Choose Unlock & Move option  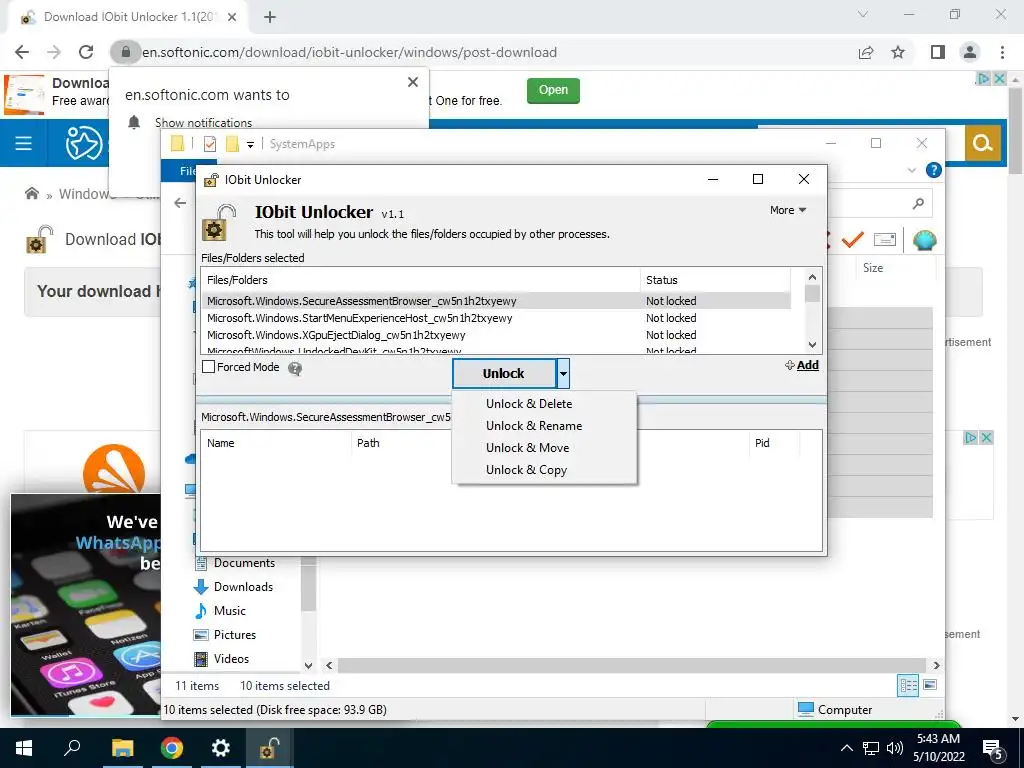pyautogui.click(x=527, y=448)
